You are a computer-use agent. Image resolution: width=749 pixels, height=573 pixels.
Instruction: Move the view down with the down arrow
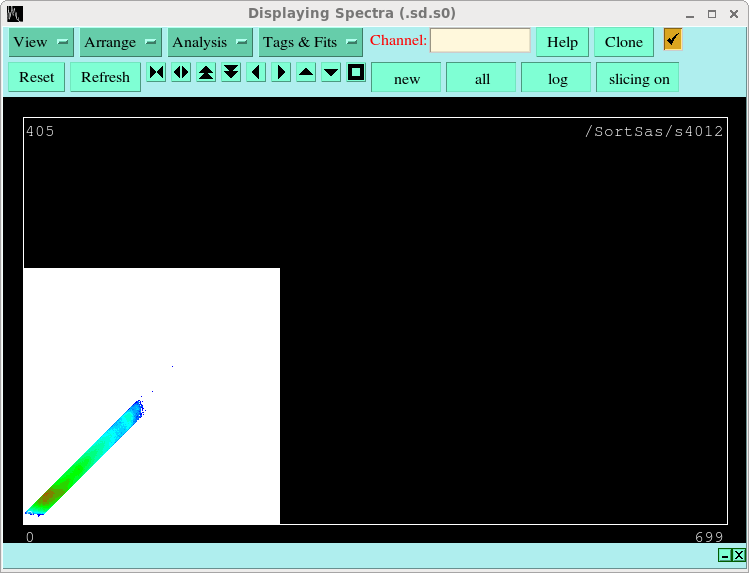pyautogui.click(x=331, y=73)
